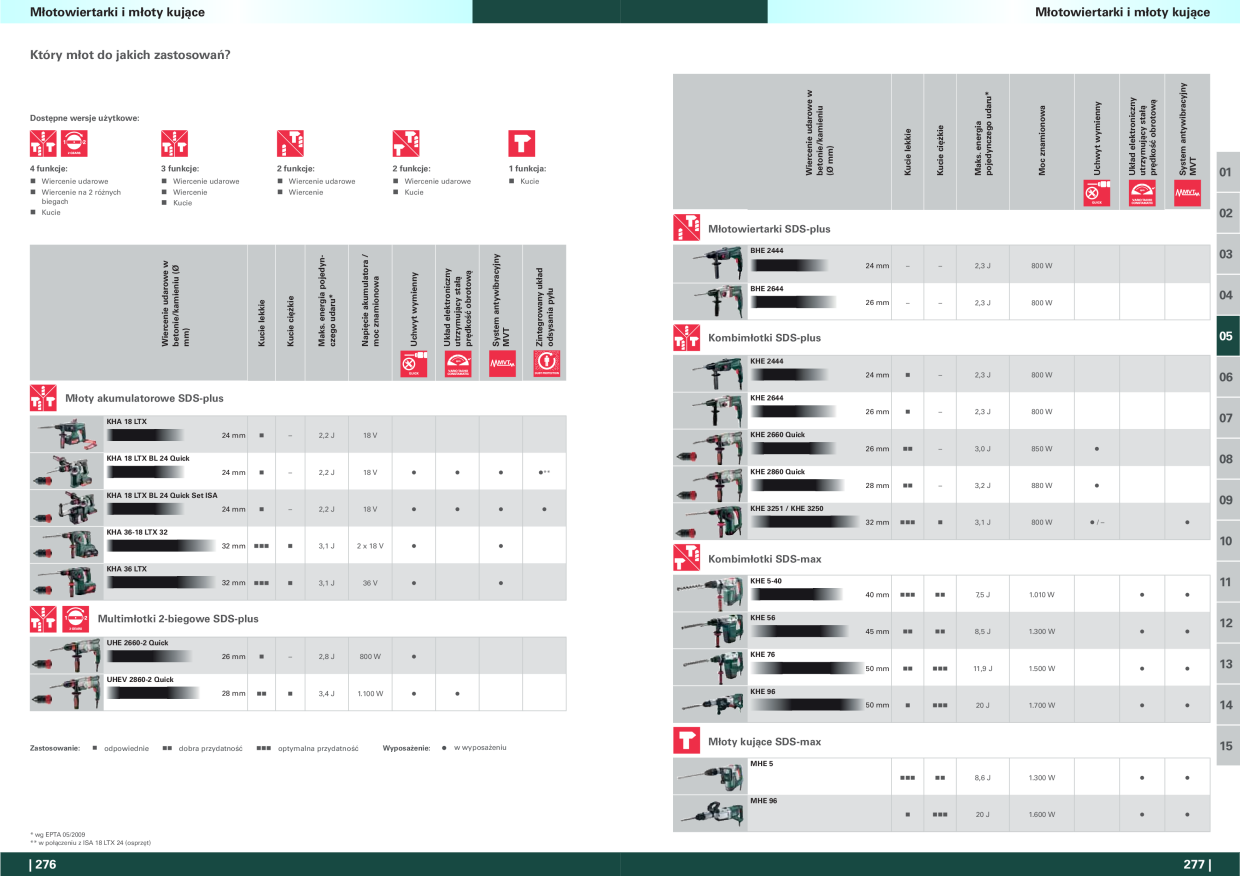Viewport: 1240px width, 876px height.
Task: Click the 2-speed gear icon beside 'Multimłotki 2-biegowe SDS-plus'
Action: 75,618
